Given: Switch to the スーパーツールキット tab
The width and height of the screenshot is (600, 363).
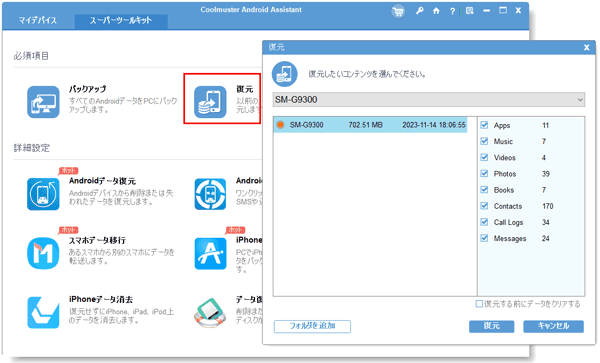Looking at the screenshot, I should tap(121, 21).
